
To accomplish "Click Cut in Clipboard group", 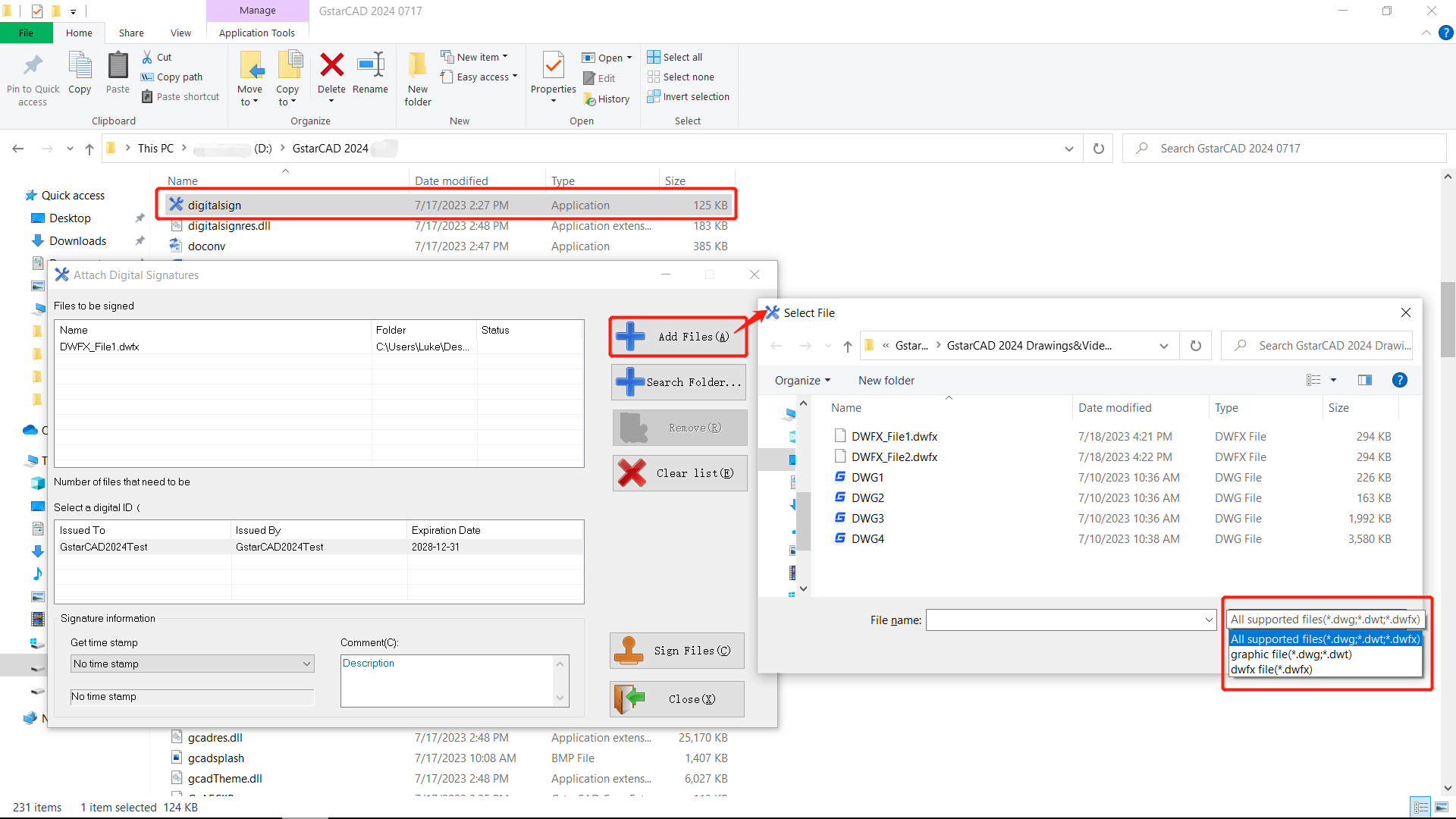I will click(x=157, y=57).
